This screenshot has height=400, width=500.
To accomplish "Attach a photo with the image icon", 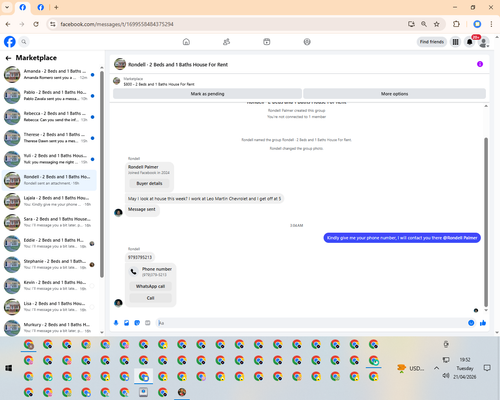I will [127, 323].
